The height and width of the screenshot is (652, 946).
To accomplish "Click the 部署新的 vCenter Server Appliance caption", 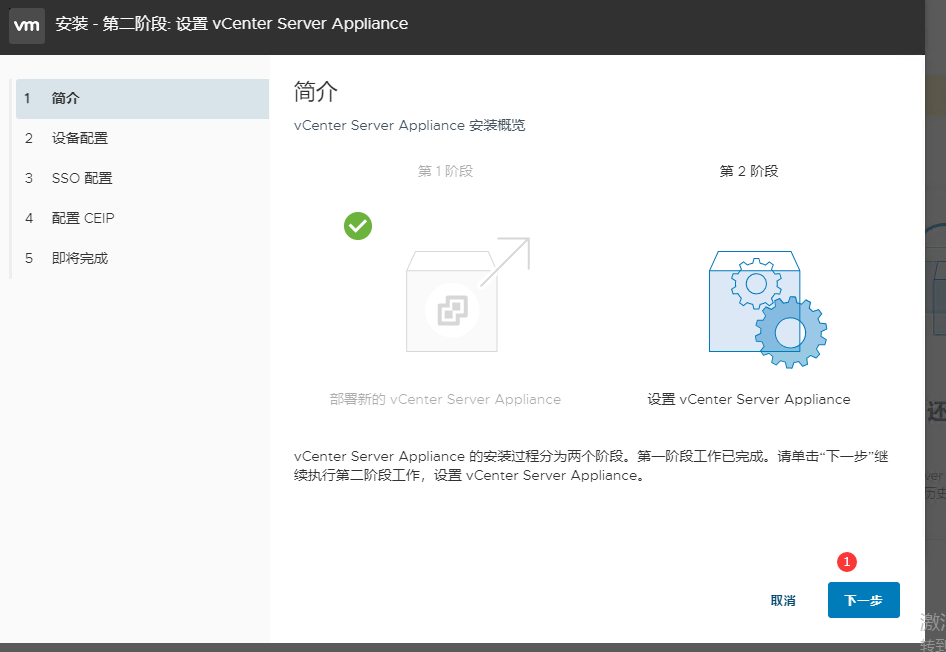I will tap(445, 399).
